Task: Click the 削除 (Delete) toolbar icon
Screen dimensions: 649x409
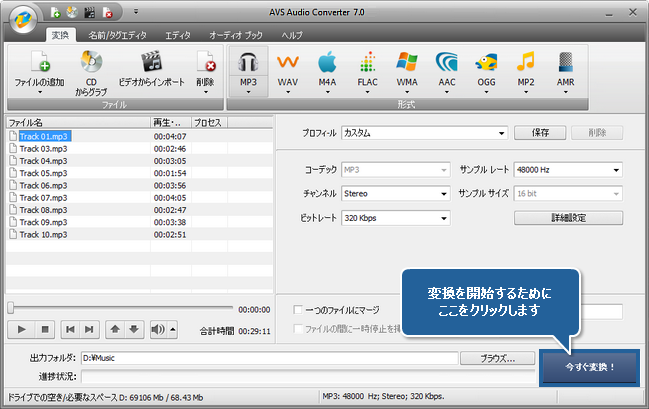Action: tap(205, 64)
